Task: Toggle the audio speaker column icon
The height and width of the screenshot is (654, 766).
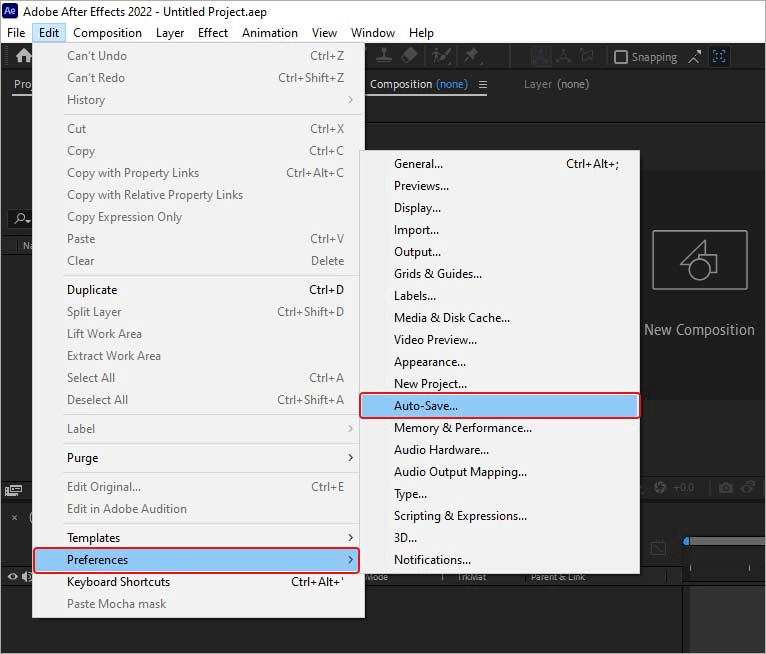Action: [25, 576]
